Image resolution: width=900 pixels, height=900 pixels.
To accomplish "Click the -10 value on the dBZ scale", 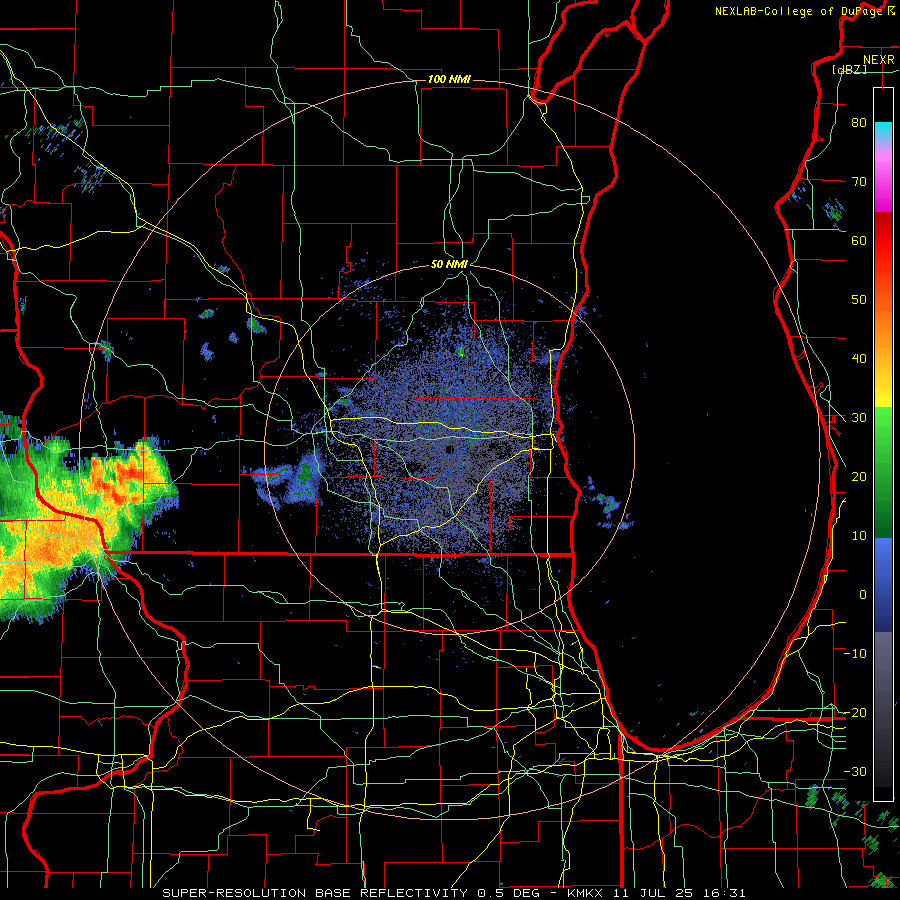I will 855,654.
